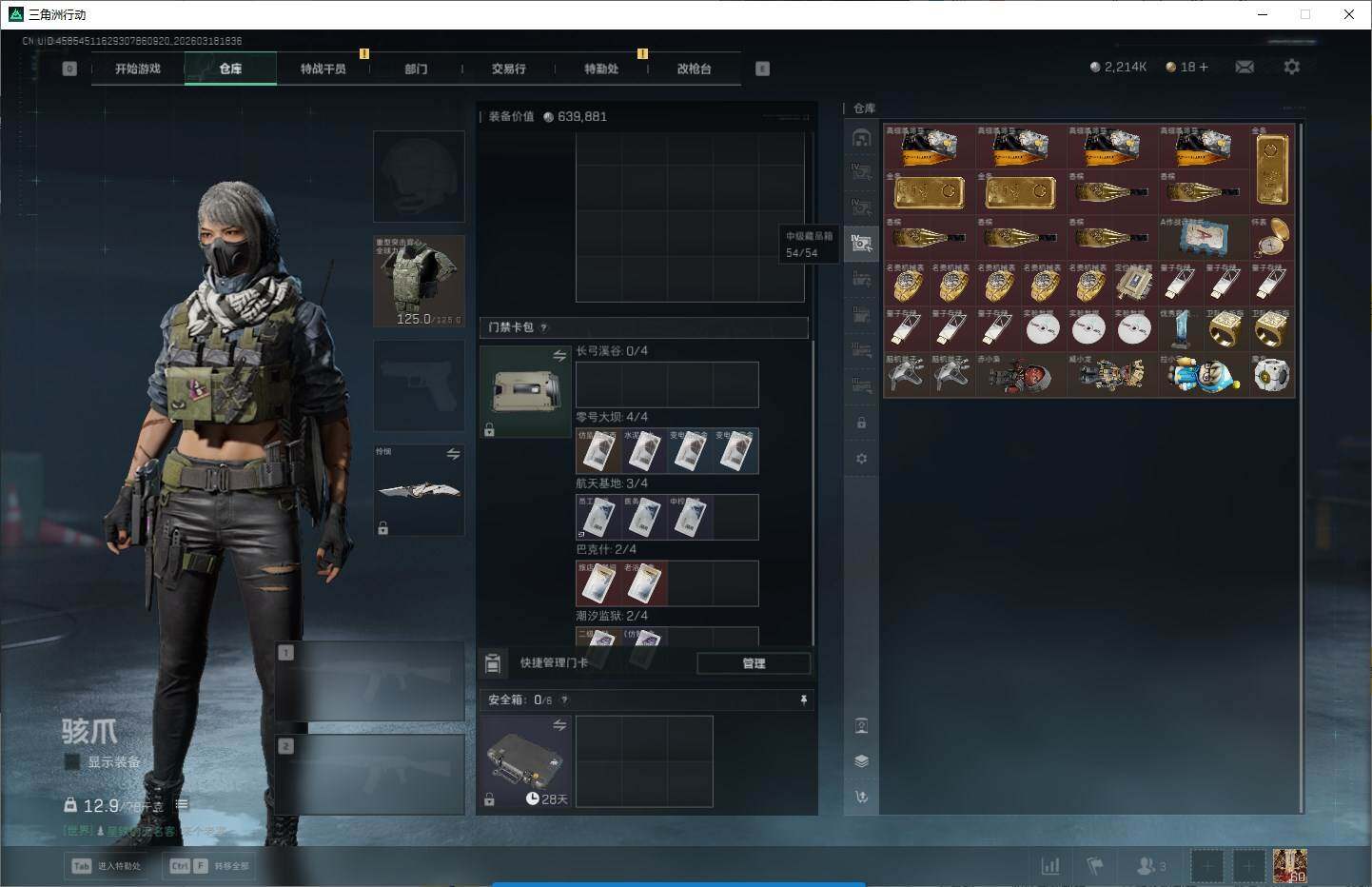The width and height of the screenshot is (1372, 887).
Task: Click the 门禁卡包 help question mark
Action: click(543, 327)
